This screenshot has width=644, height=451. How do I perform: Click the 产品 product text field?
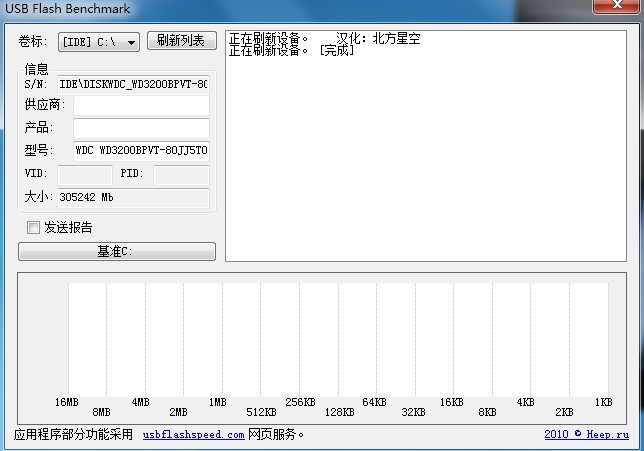coord(141,128)
